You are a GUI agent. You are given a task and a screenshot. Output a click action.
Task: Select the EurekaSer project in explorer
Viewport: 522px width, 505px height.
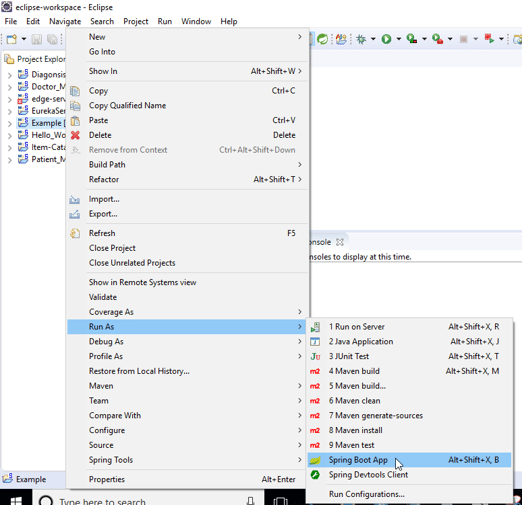point(48,111)
